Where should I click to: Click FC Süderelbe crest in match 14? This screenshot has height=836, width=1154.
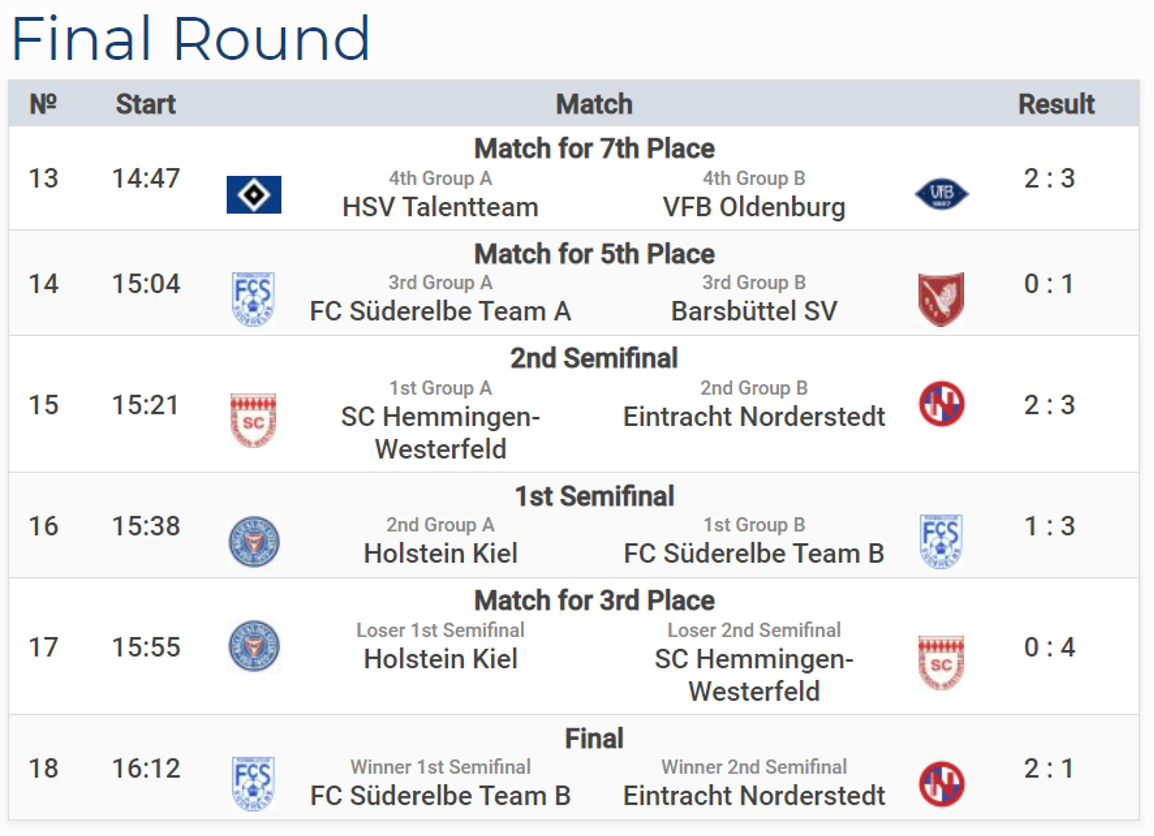253,299
